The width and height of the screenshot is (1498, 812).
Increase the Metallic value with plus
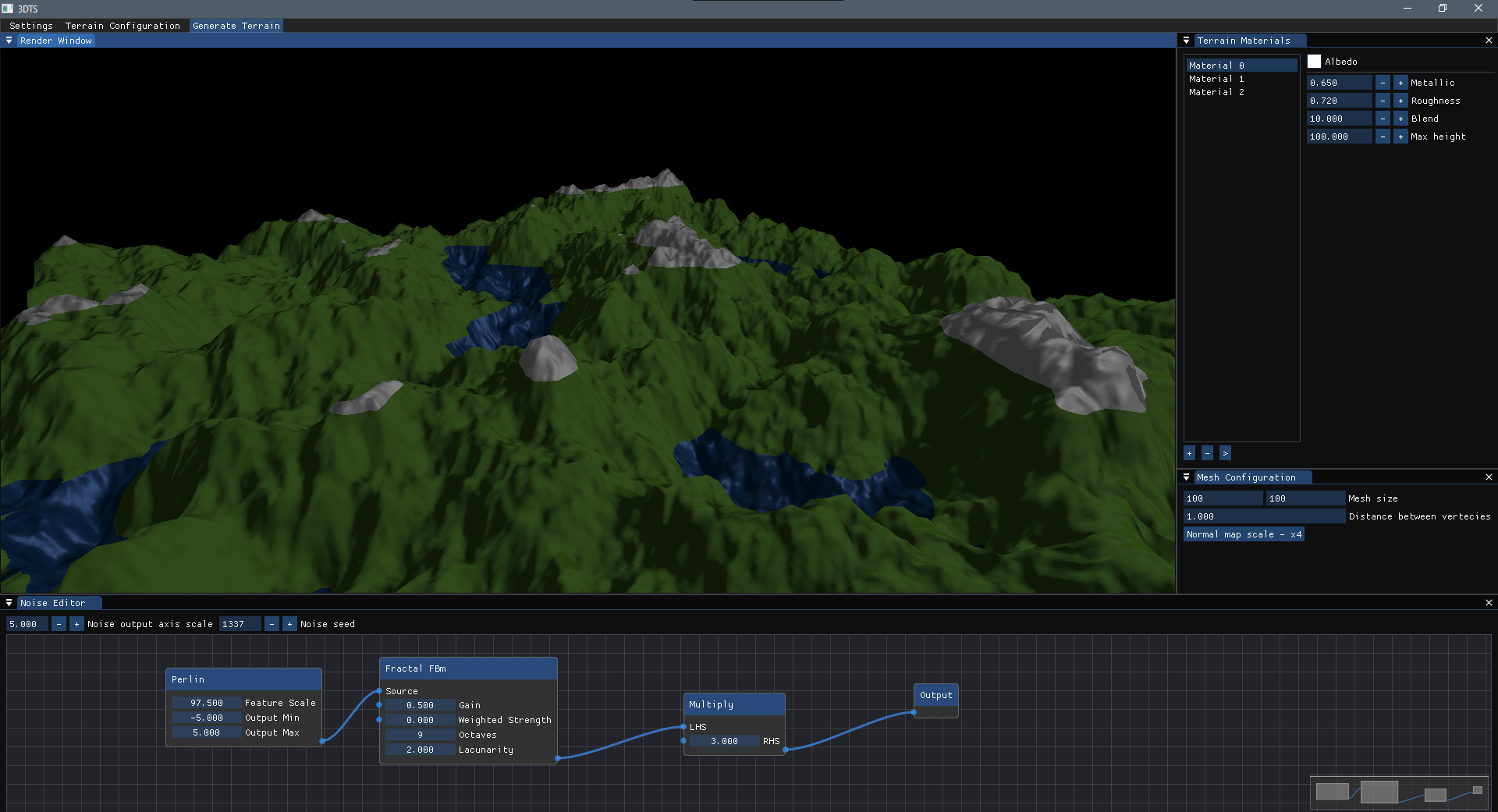click(x=1400, y=83)
